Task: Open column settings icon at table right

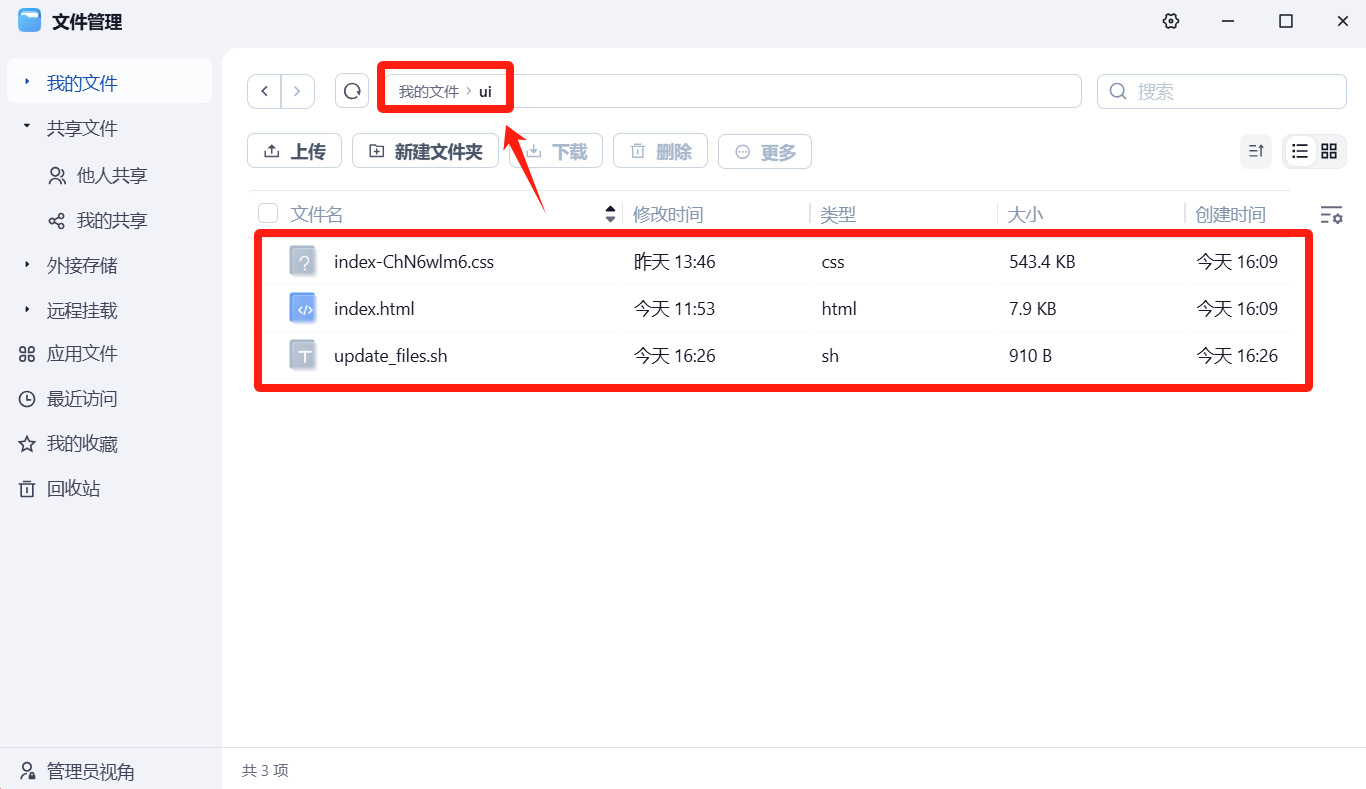Action: pos(1331,214)
